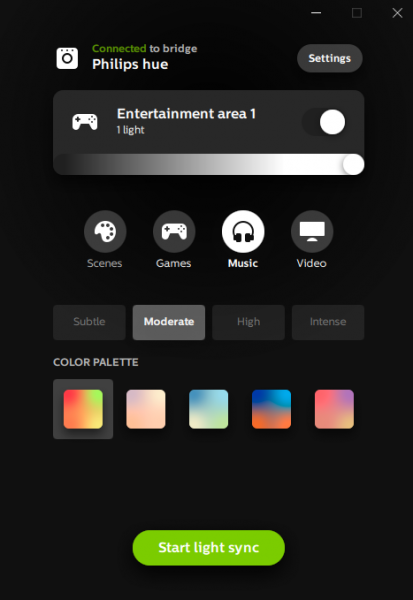Open the Scenes palette icon

(105, 232)
